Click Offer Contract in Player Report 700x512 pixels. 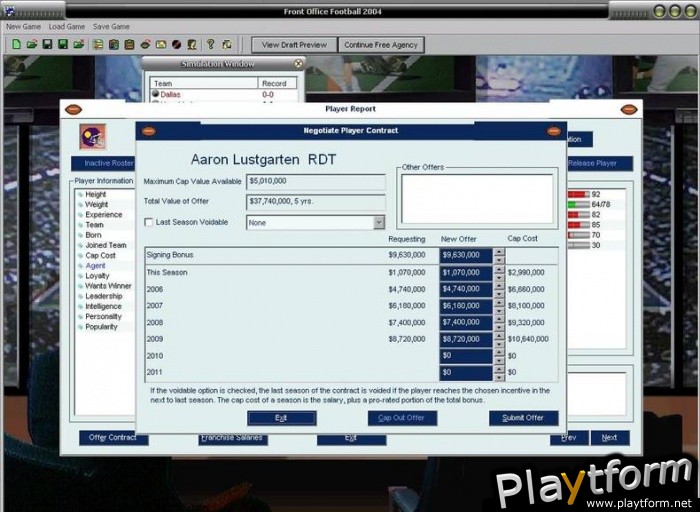coord(113,437)
